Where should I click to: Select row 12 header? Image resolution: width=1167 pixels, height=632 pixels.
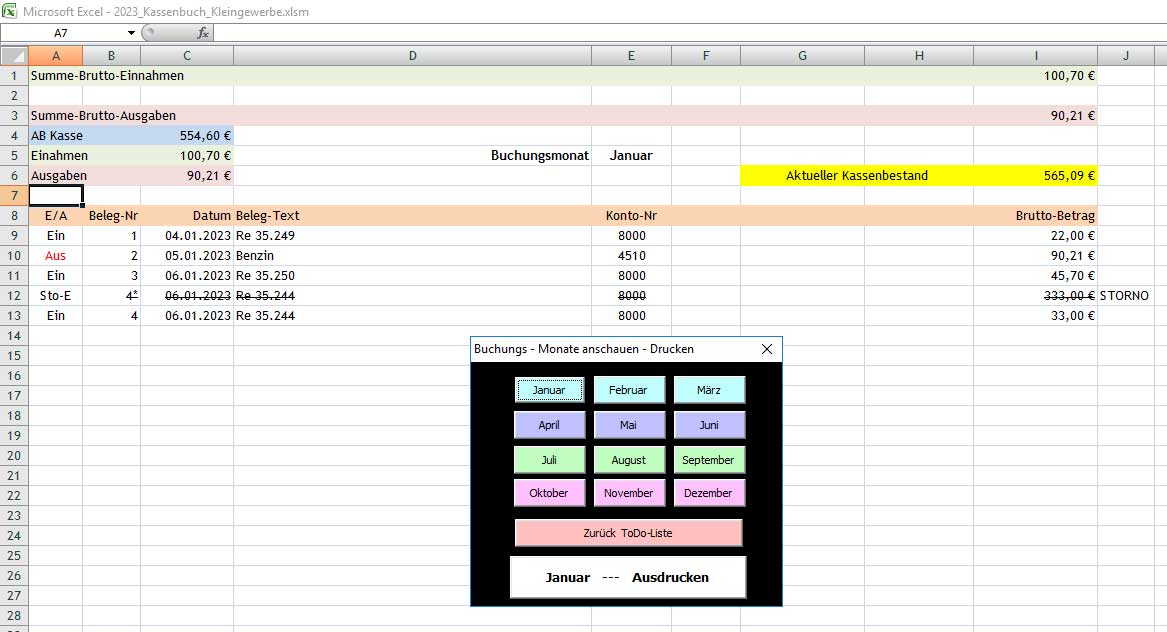(x=14, y=296)
